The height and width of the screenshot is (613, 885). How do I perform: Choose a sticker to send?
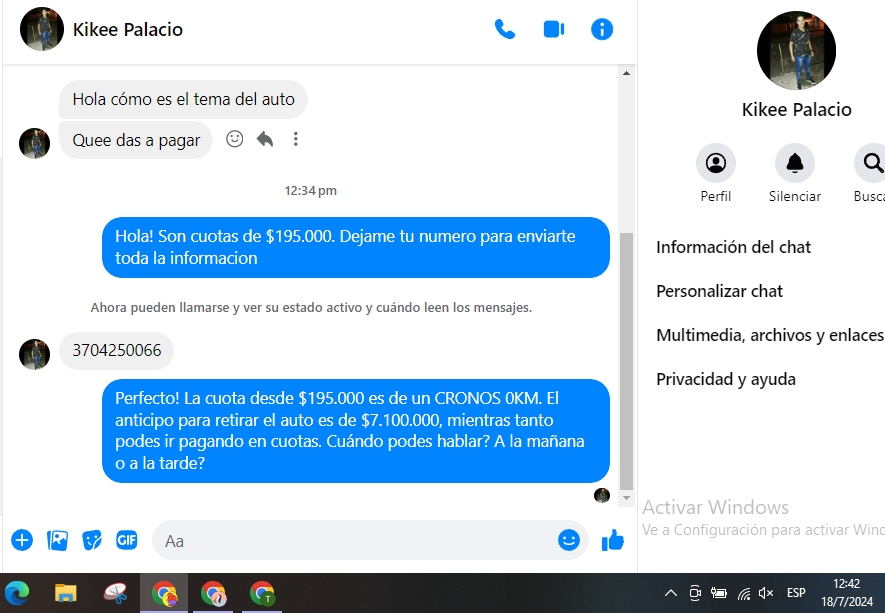coord(92,541)
